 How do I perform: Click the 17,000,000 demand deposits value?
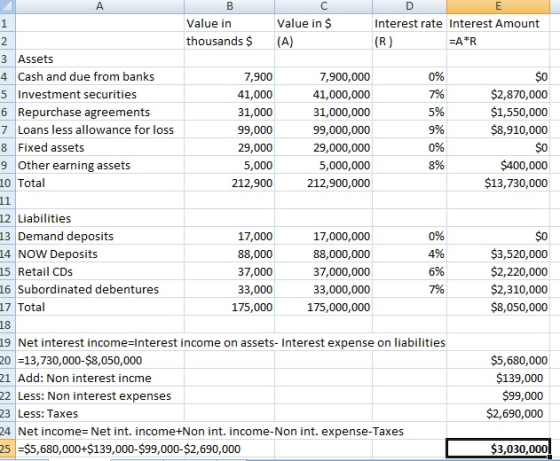[x=324, y=236]
